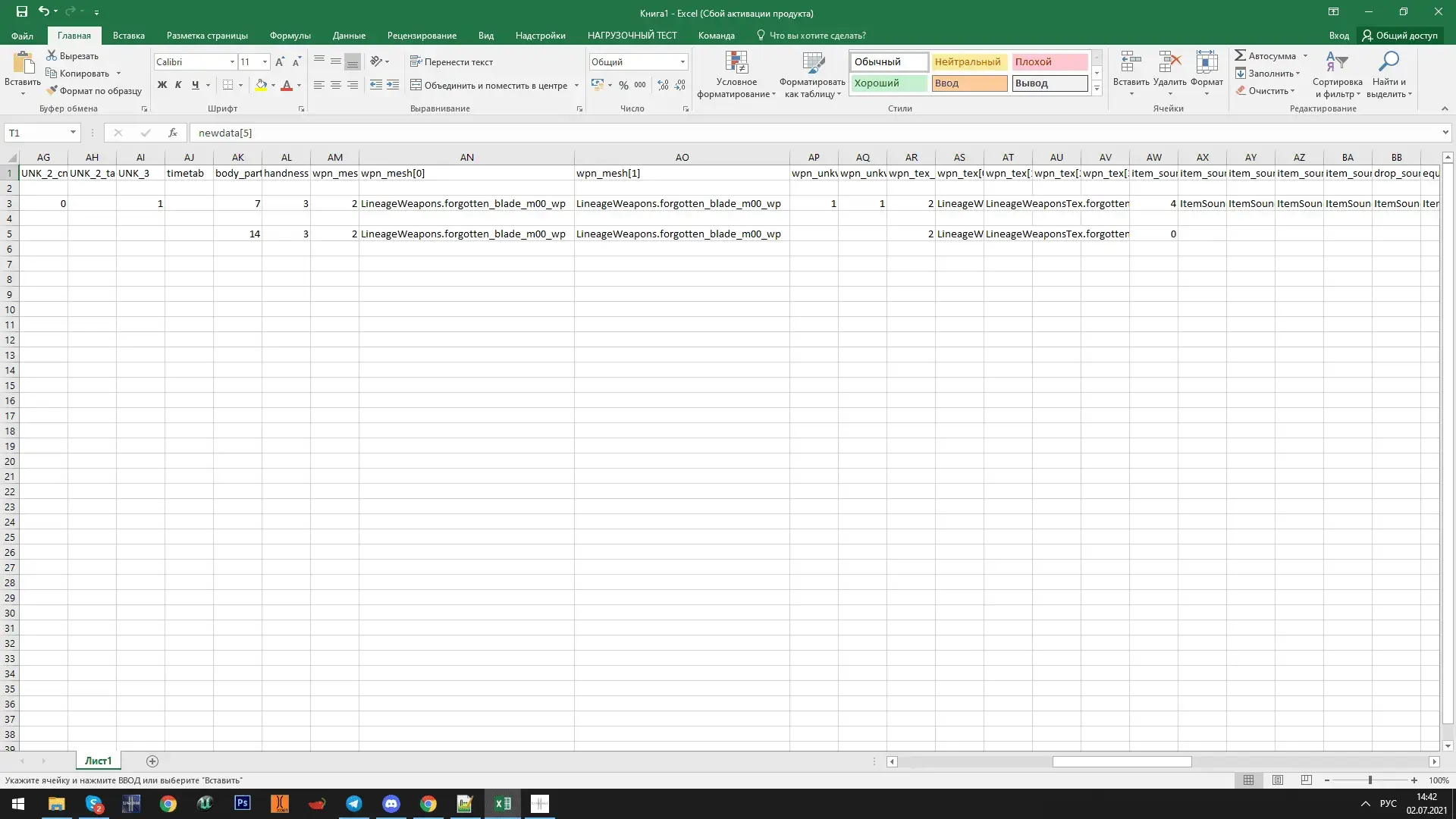The height and width of the screenshot is (819, 1456).
Task: Toggle bold (Ж) formatting
Action: pyautogui.click(x=162, y=85)
